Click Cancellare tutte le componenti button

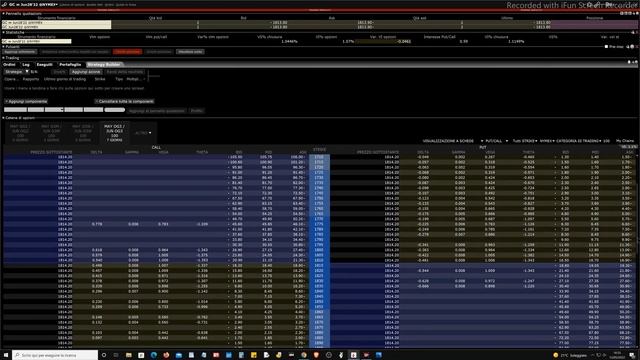pos(125,101)
